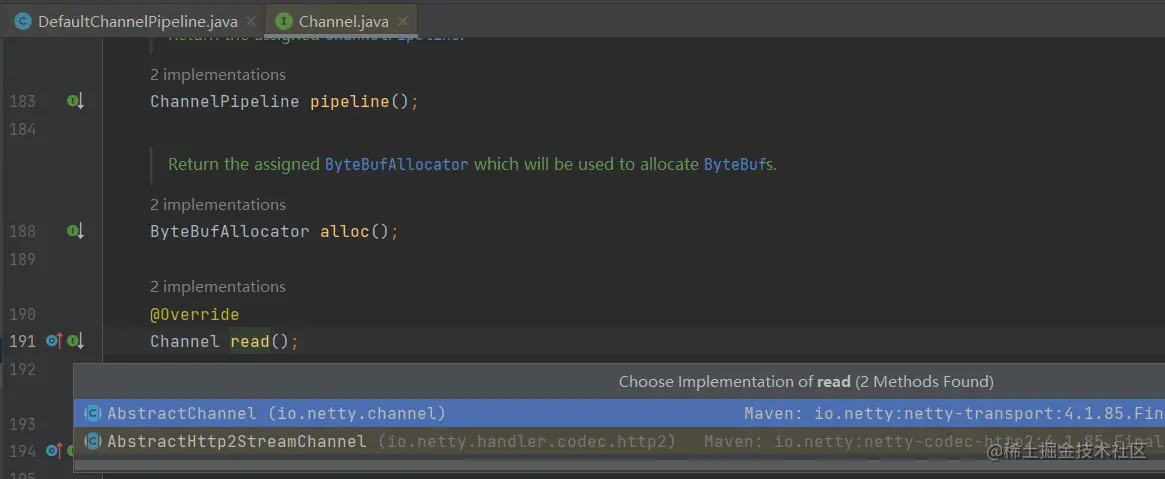
Task: Click ByteBufAllocator return type on line 188
Action: pyautogui.click(x=230, y=232)
